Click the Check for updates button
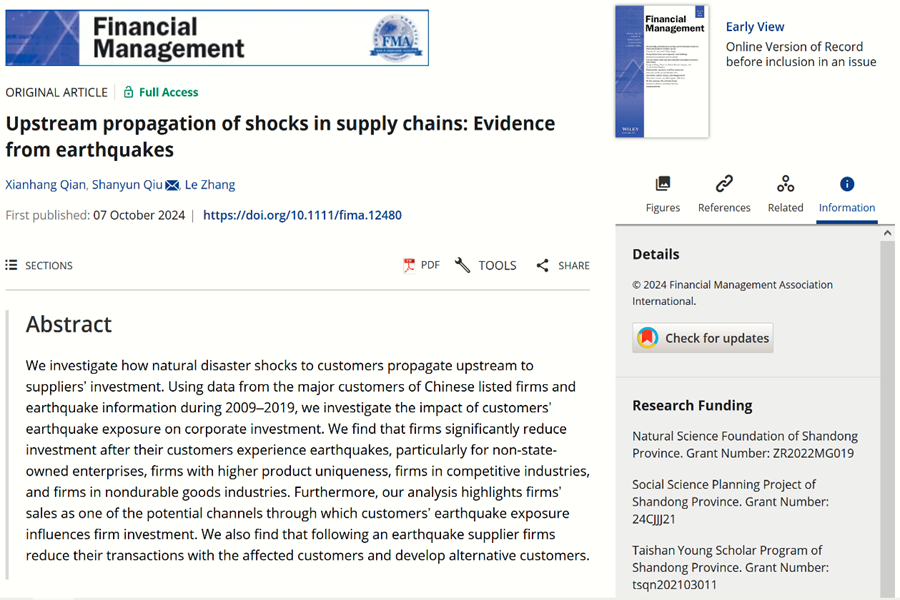Viewport: 900px width, 600px height. (x=703, y=338)
